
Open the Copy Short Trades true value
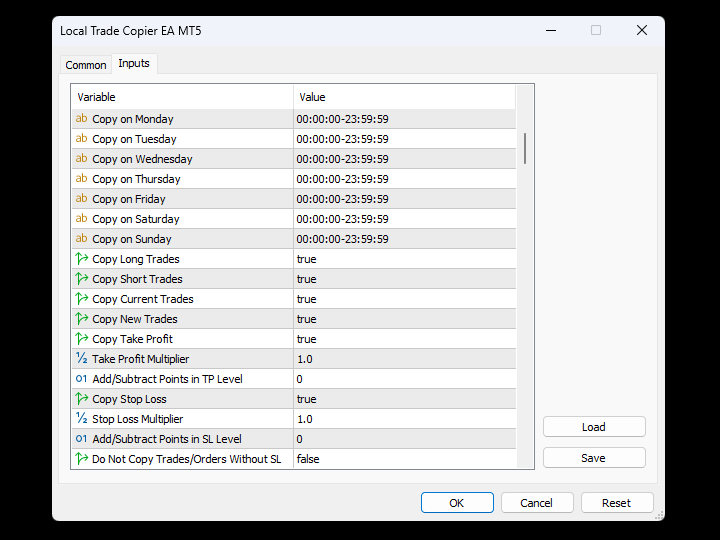405,279
